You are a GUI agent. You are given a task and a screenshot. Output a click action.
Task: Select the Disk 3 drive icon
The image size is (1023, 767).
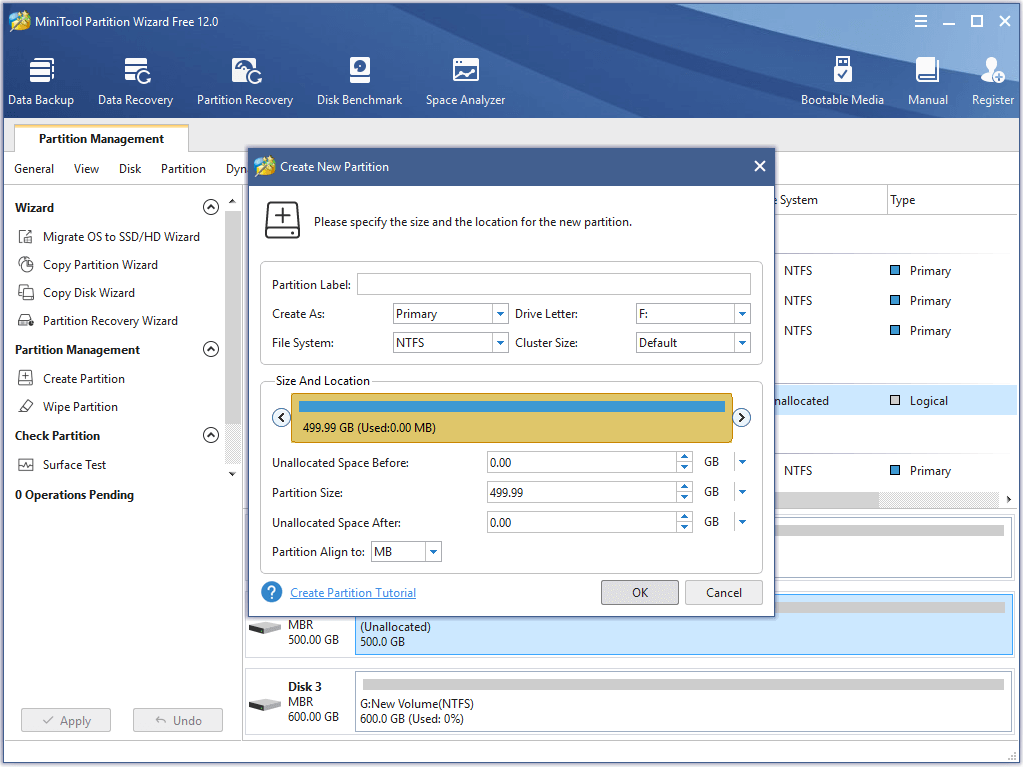point(265,704)
